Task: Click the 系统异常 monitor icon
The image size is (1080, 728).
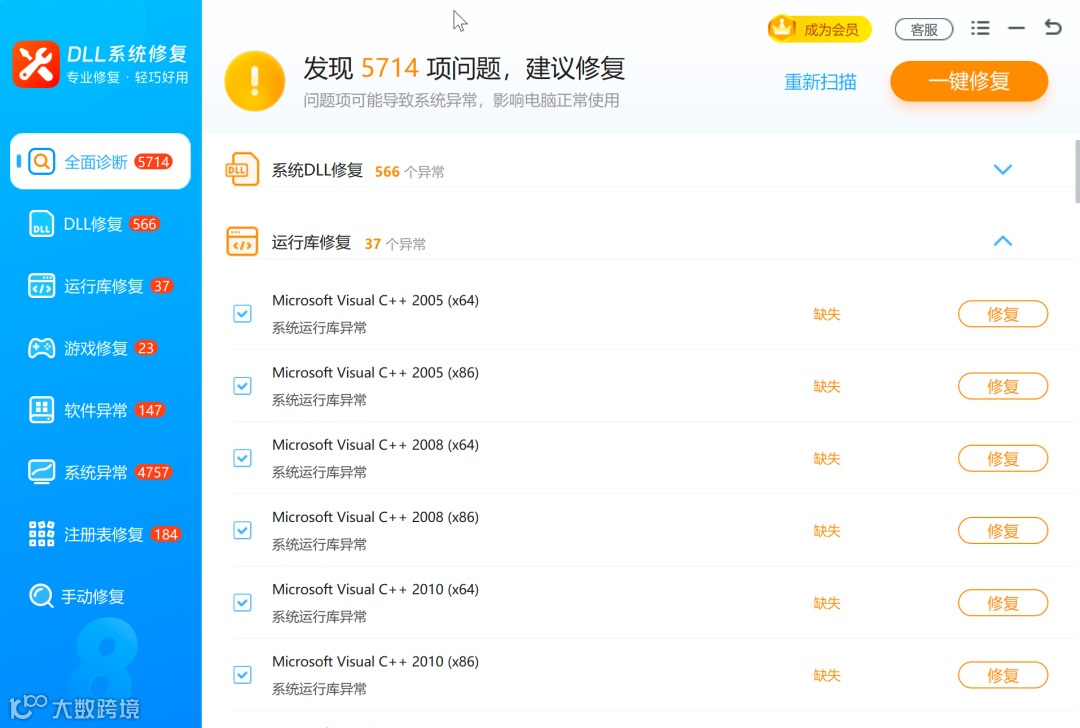Action: 41,472
